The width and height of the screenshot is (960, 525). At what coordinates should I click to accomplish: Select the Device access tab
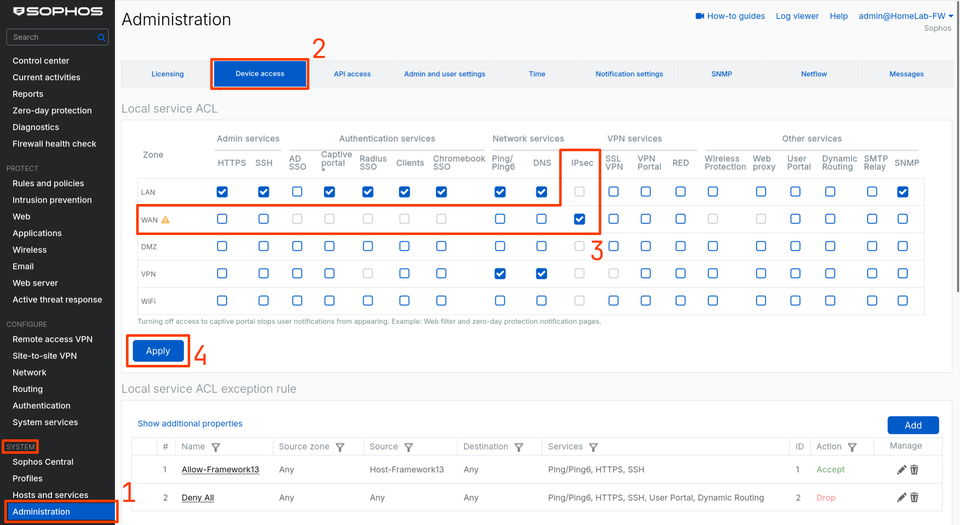click(x=260, y=74)
